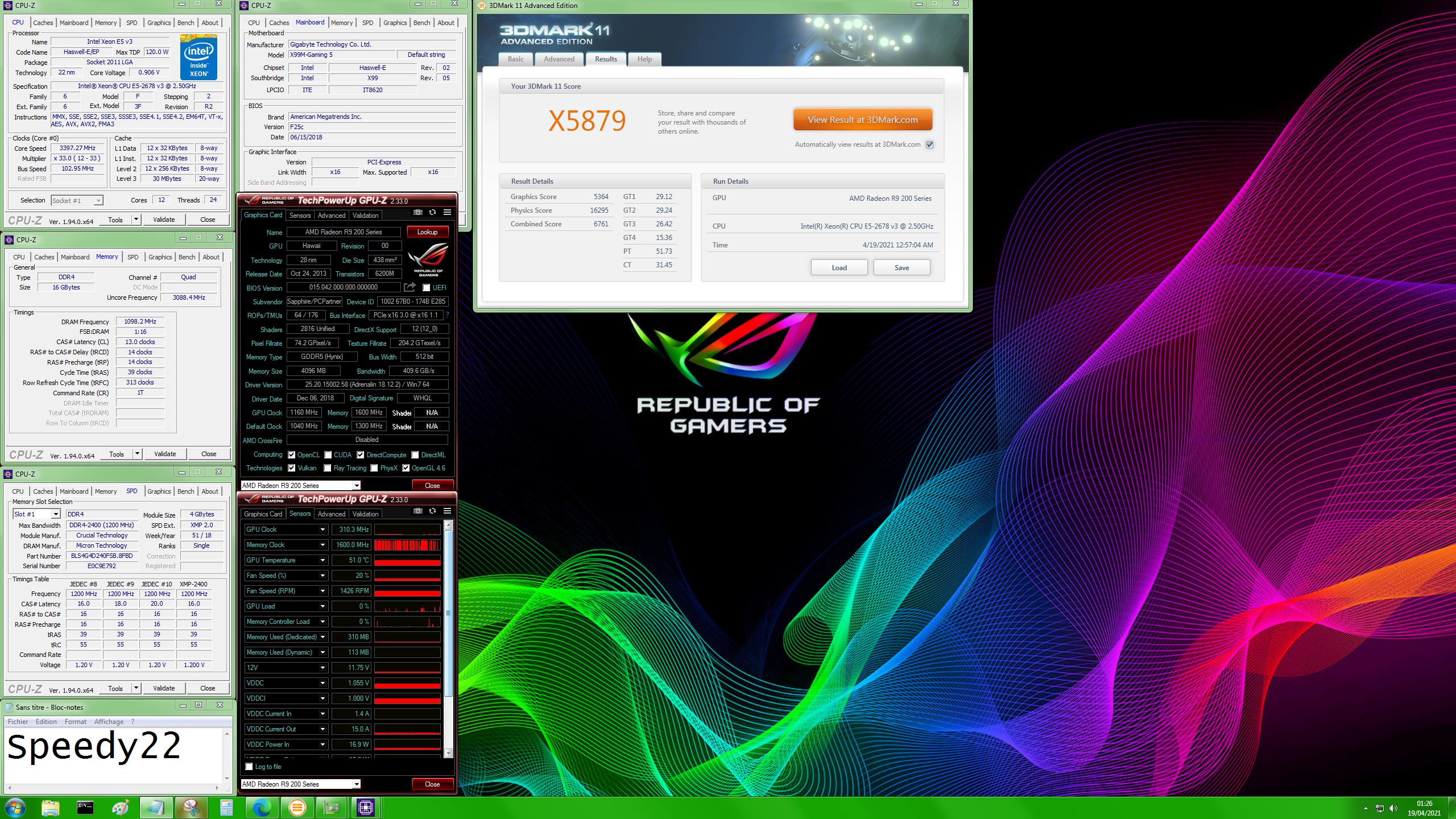Switch to GPU-Z graphics card taskbar icon

[x=331, y=808]
